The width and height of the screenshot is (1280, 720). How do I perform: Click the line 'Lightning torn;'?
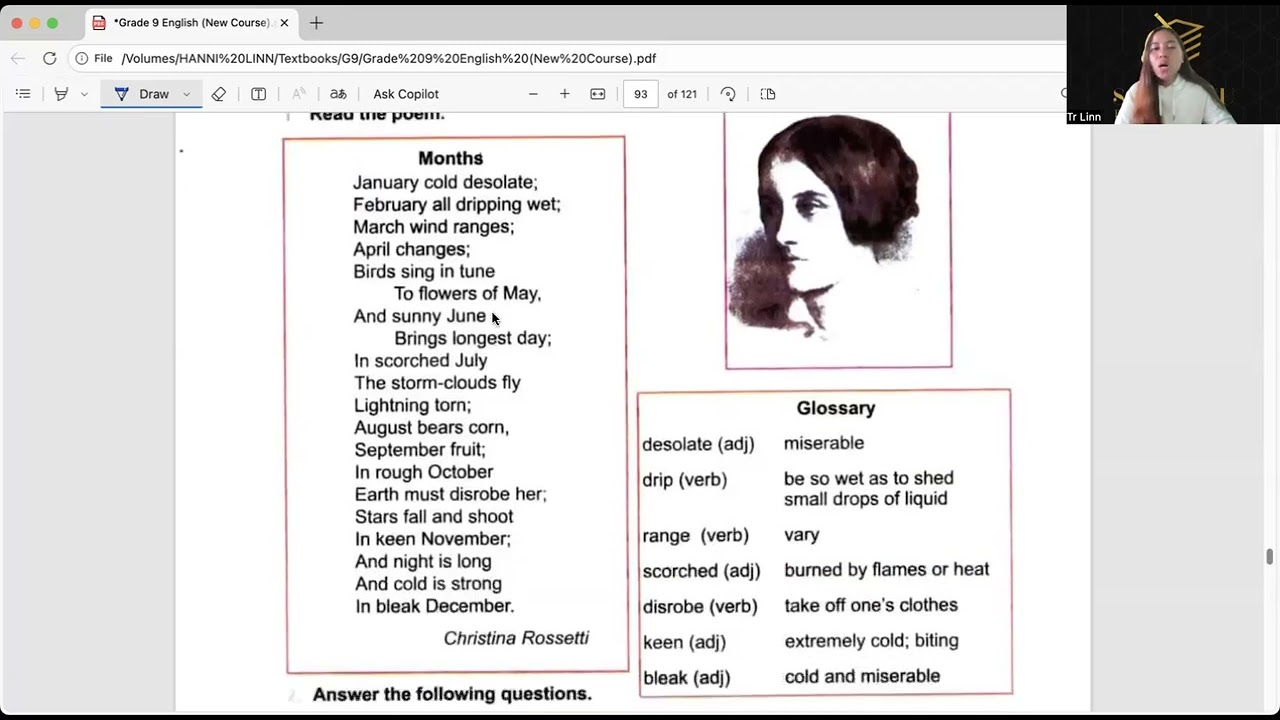click(412, 405)
